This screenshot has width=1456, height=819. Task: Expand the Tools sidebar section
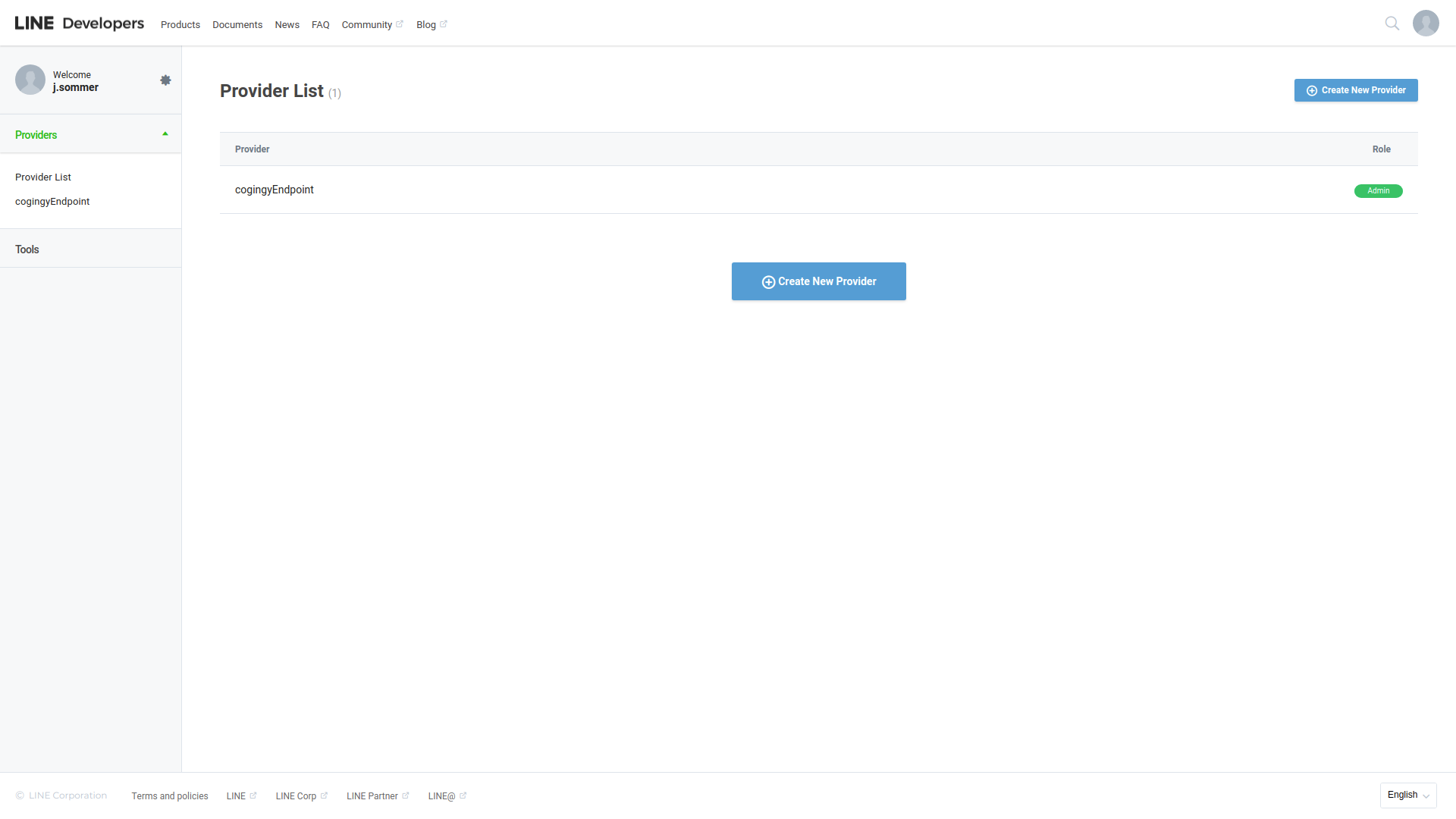pyautogui.click(x=27, y=249)
